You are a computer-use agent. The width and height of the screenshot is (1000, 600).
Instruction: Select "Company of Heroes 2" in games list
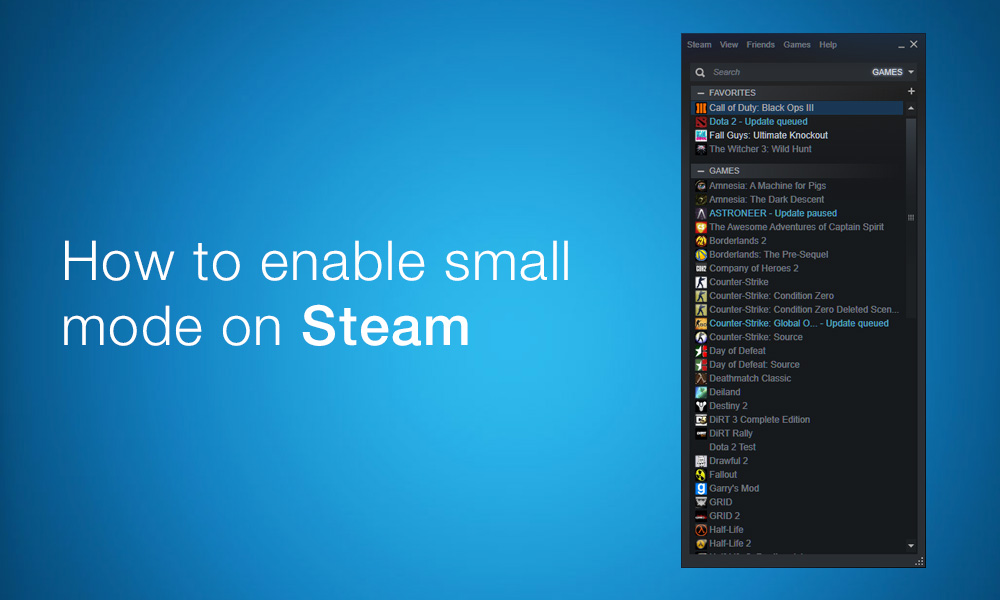coord(754,268)
